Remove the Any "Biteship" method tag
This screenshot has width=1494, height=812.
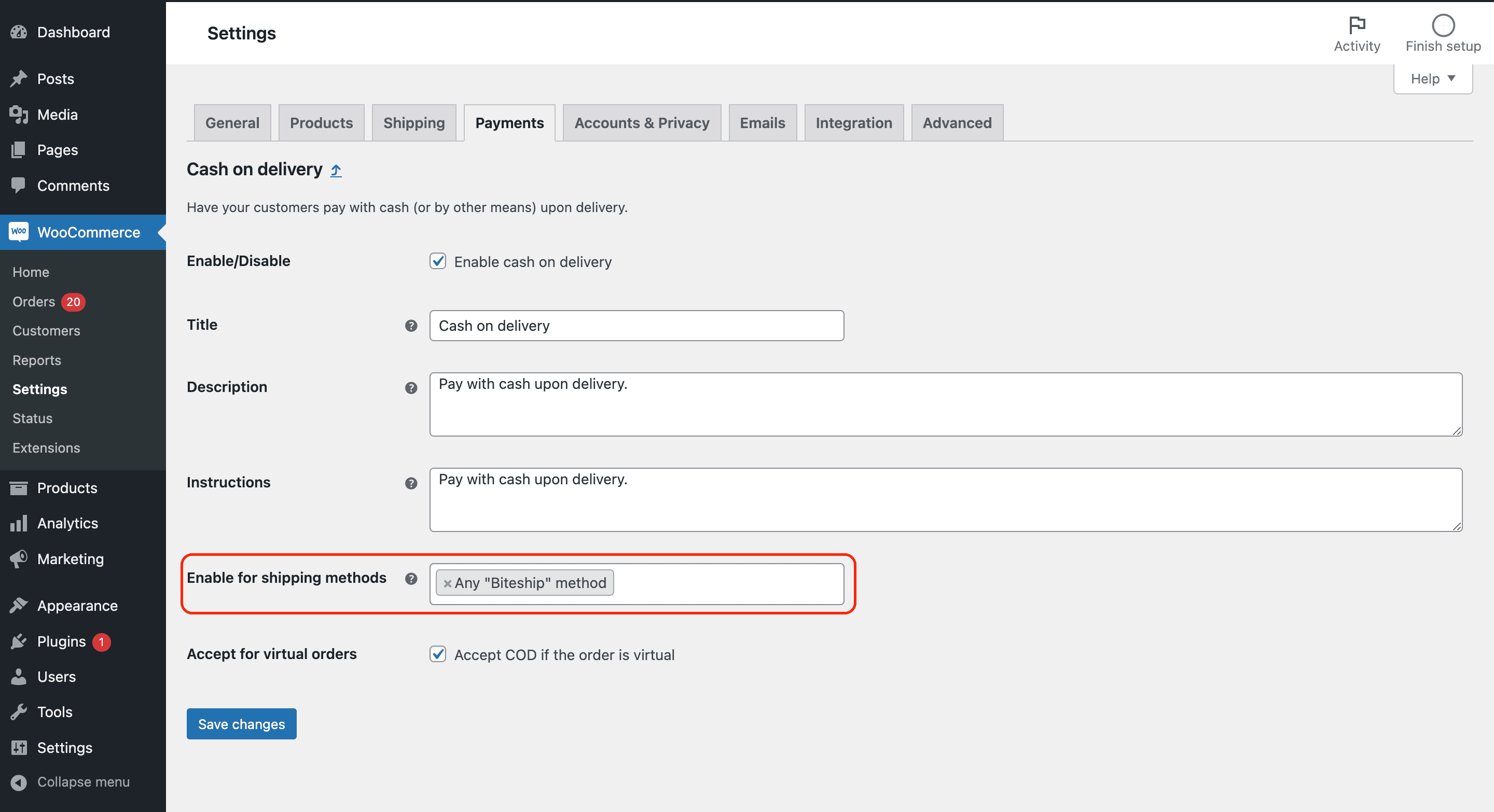pos(447,584)
